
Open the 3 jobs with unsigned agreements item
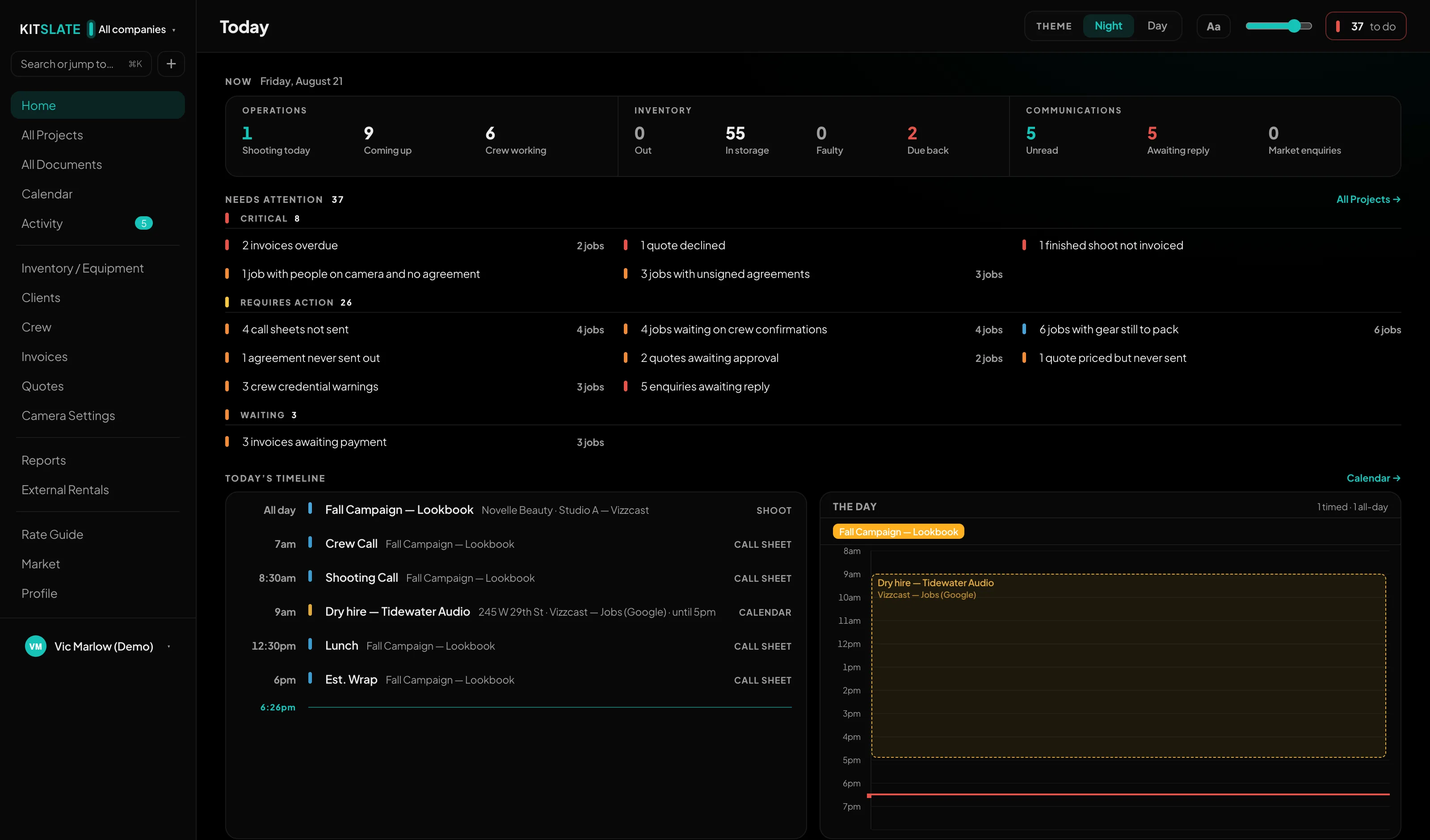tap(813, 273)
